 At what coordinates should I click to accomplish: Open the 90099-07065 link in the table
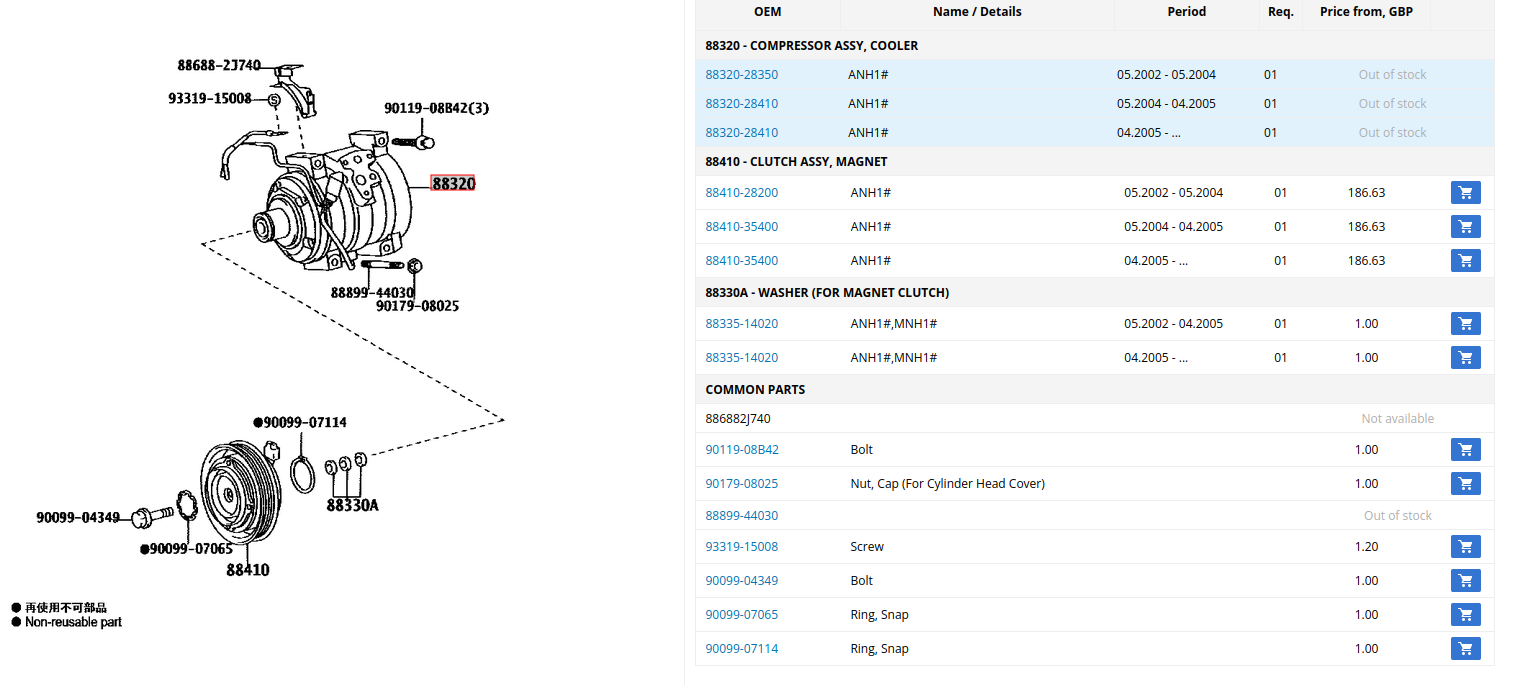tap(741, 615)
